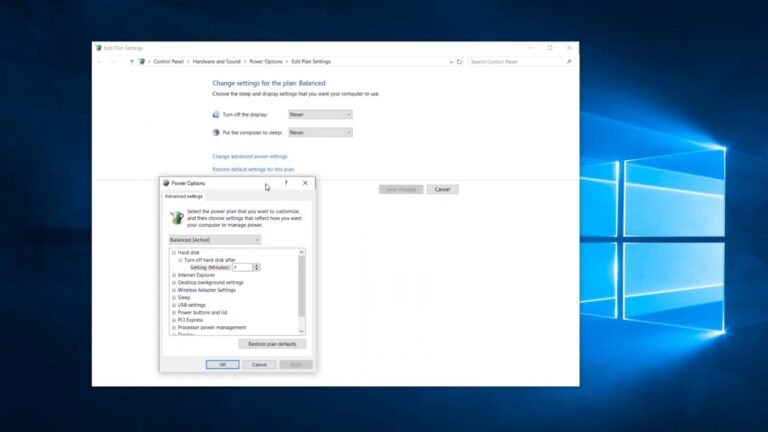Click Cancel in Power Options dialog

[x=259, y=364]
